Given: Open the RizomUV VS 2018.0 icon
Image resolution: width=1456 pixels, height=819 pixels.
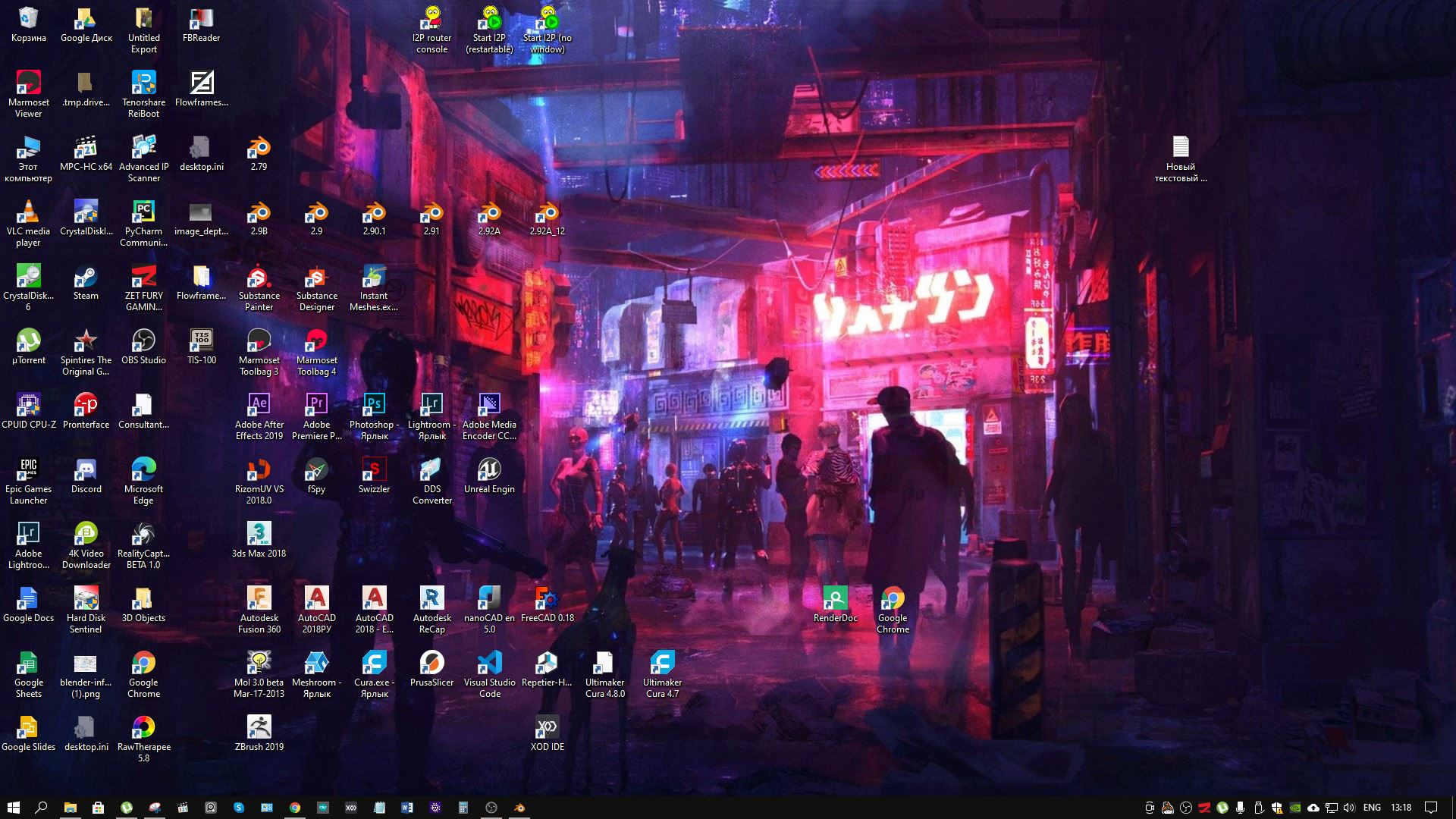Looking at the screenshot, I should pos(259,481).
